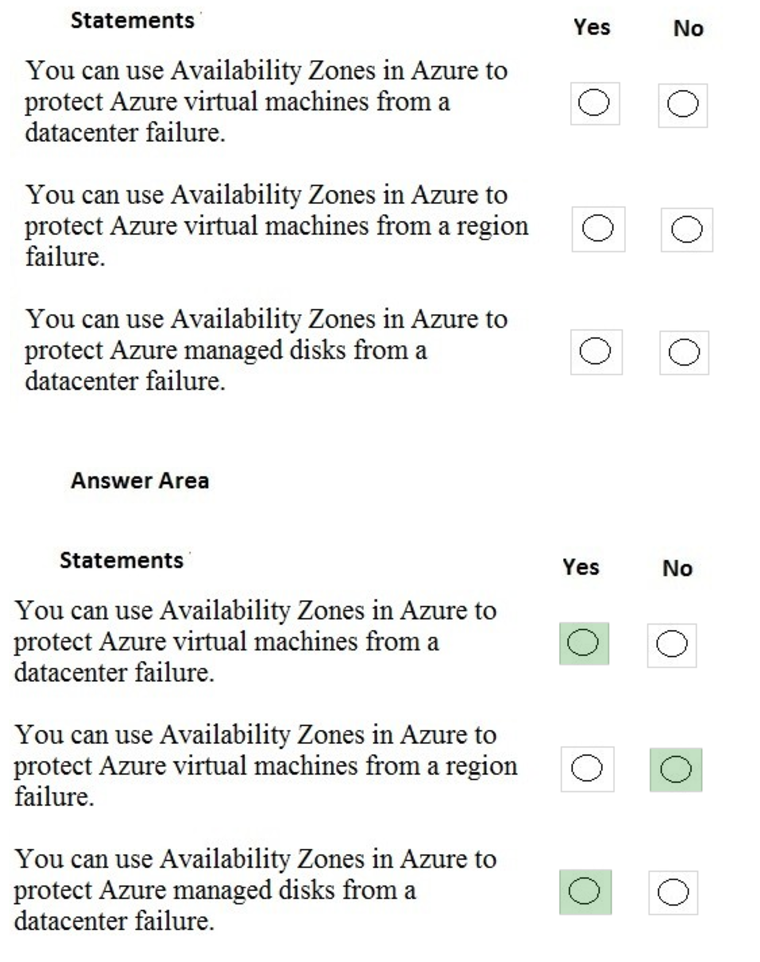Select Yes for virtual machines datacenter failure statement
This screenshot has height=962, width=760.
[x=594, y=102]
